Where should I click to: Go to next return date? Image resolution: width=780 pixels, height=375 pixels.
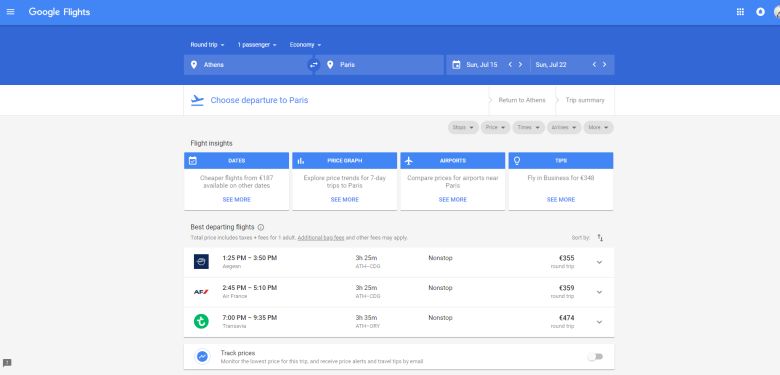point(604,65)
